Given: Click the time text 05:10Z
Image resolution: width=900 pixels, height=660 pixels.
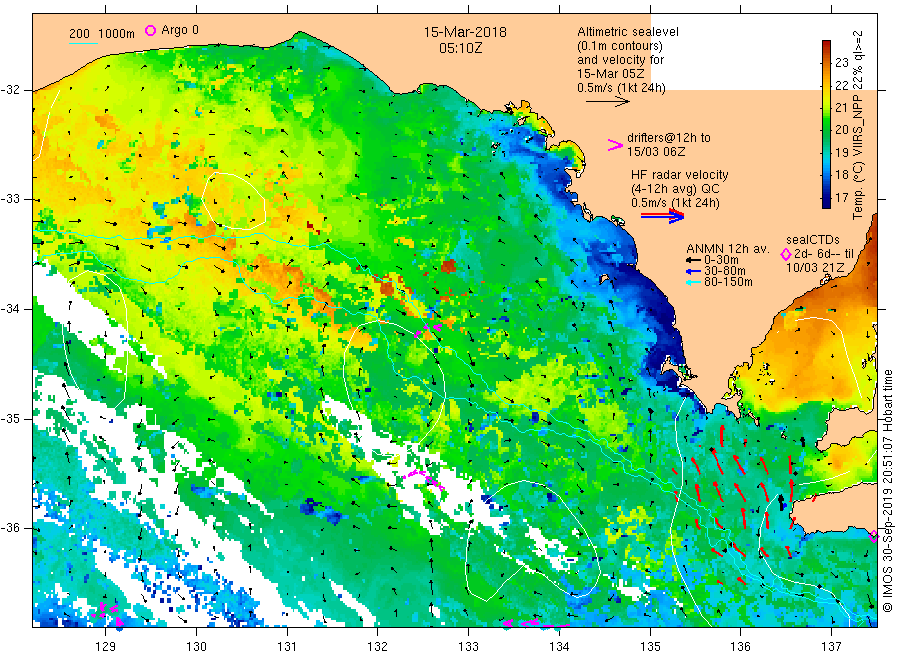Looking at the screenshot, I should [x=460, y=48].
